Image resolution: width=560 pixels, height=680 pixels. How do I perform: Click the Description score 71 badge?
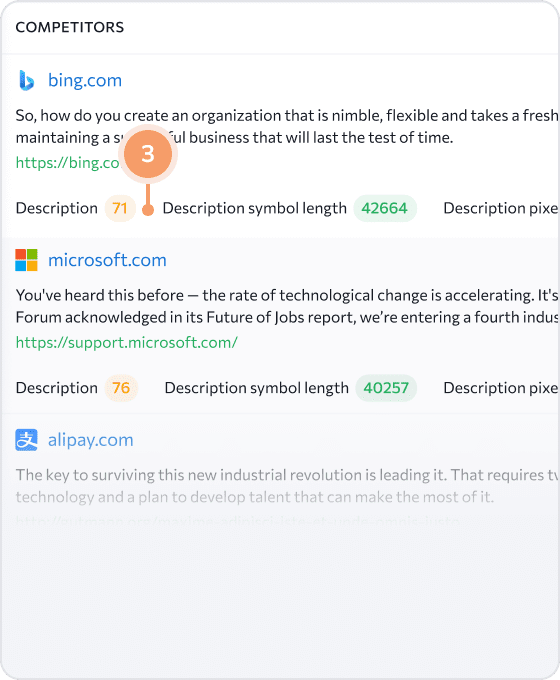click(120, 208)
